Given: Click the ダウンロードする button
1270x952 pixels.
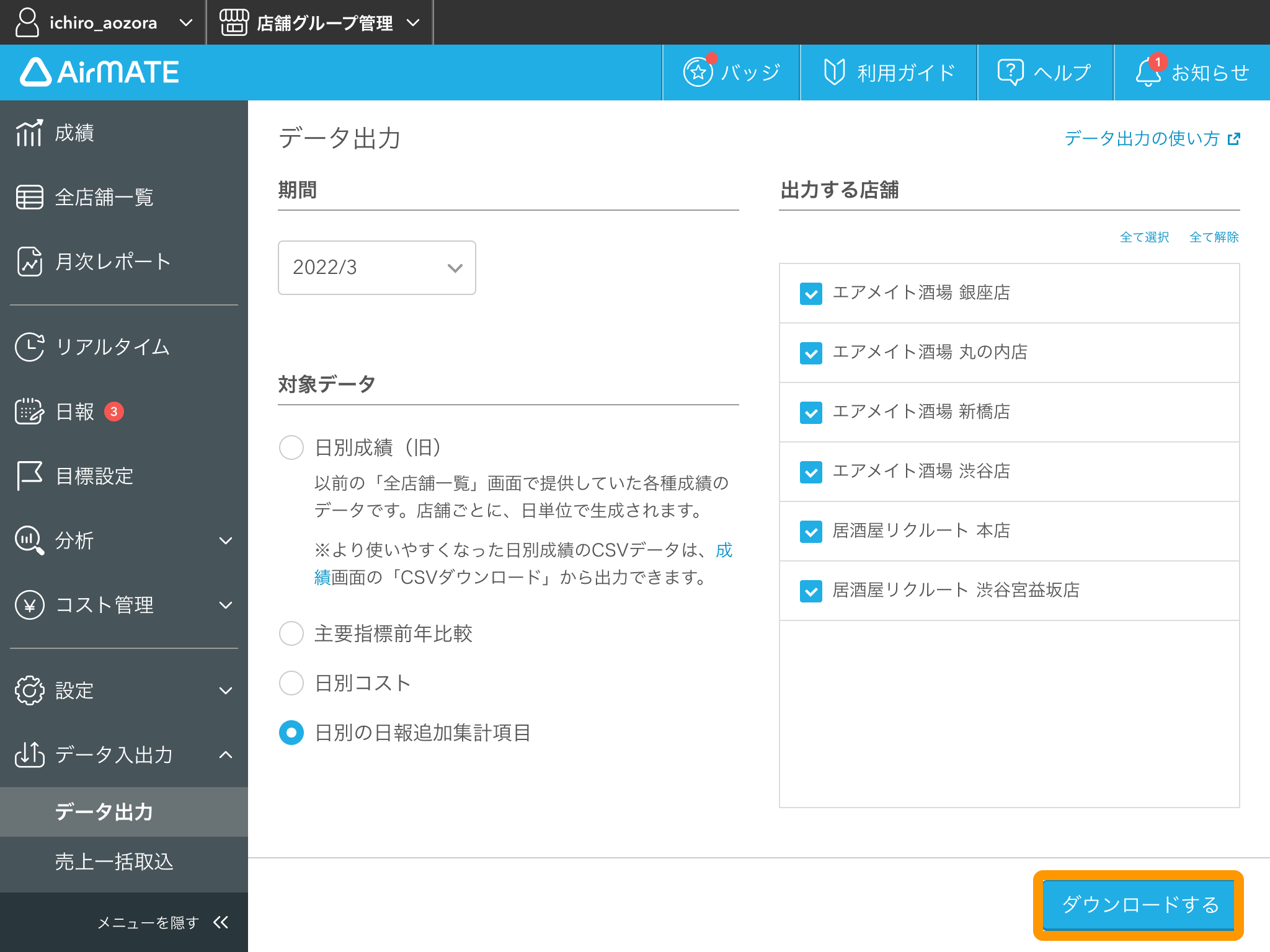Looking at the screenshot, I should pos(1139,905).
